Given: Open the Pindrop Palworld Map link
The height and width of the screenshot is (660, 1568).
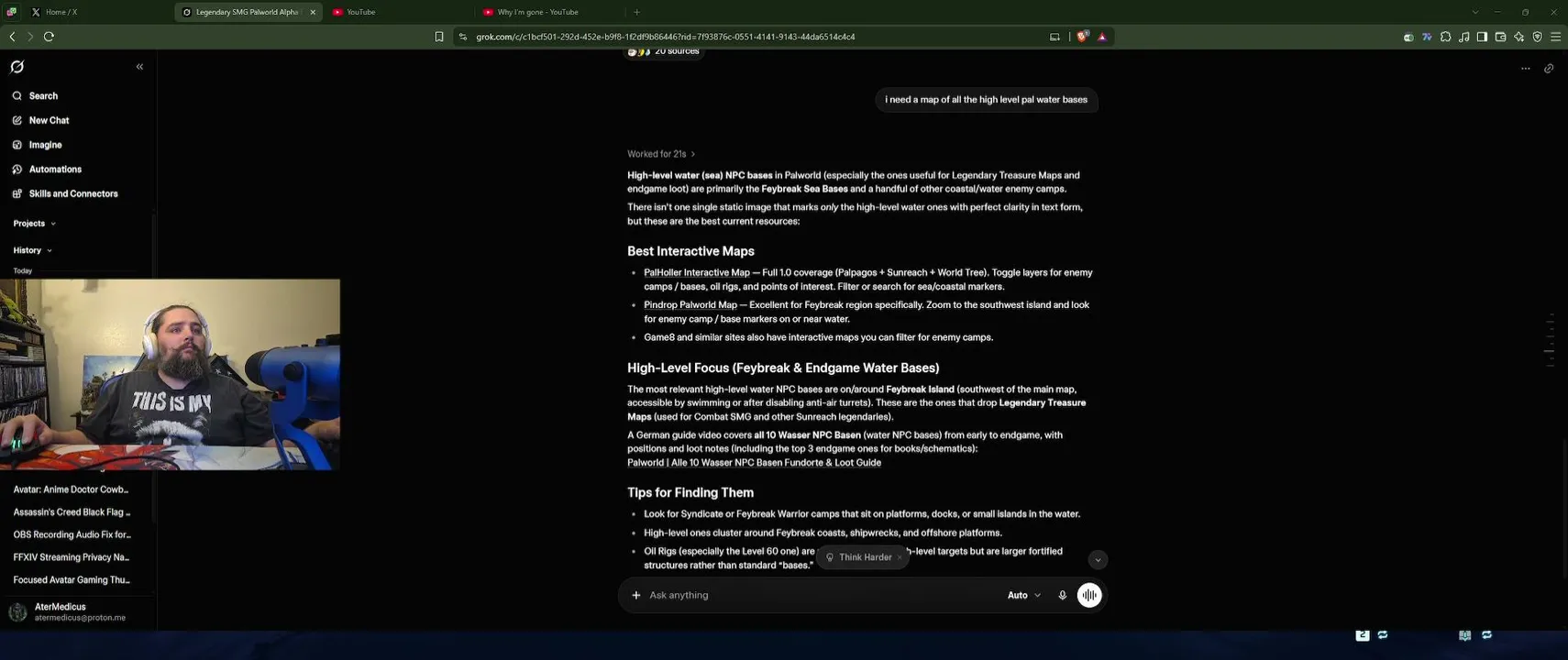Looking at the screenshot, I should [690, 305].
